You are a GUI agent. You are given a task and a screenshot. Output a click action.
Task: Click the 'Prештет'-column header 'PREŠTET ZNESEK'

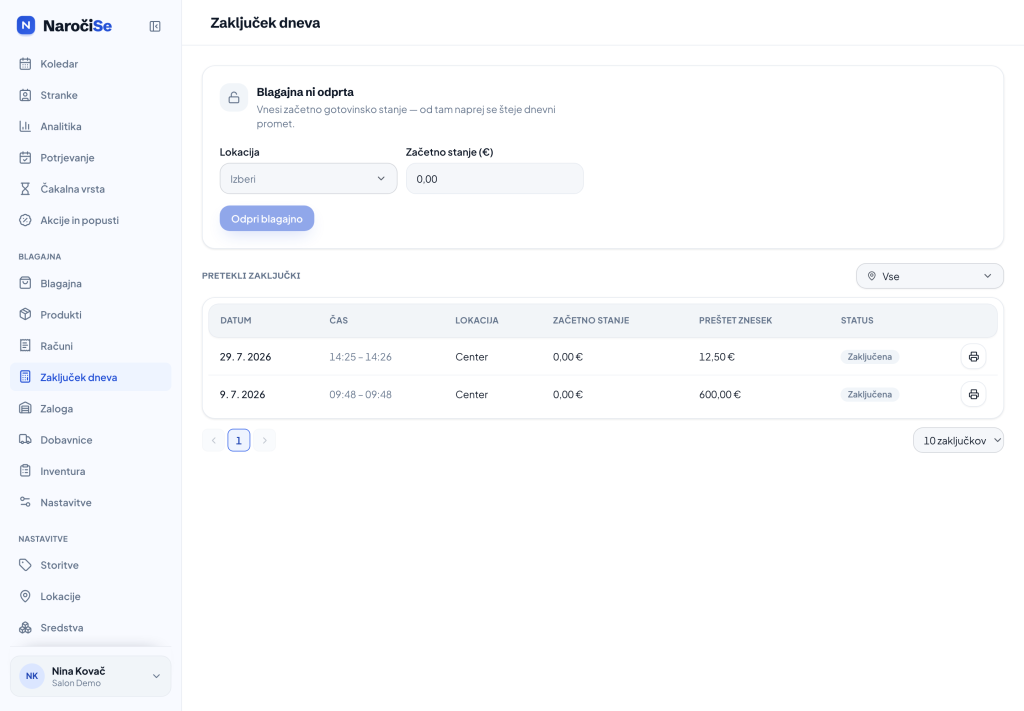[x=735, y=321]
